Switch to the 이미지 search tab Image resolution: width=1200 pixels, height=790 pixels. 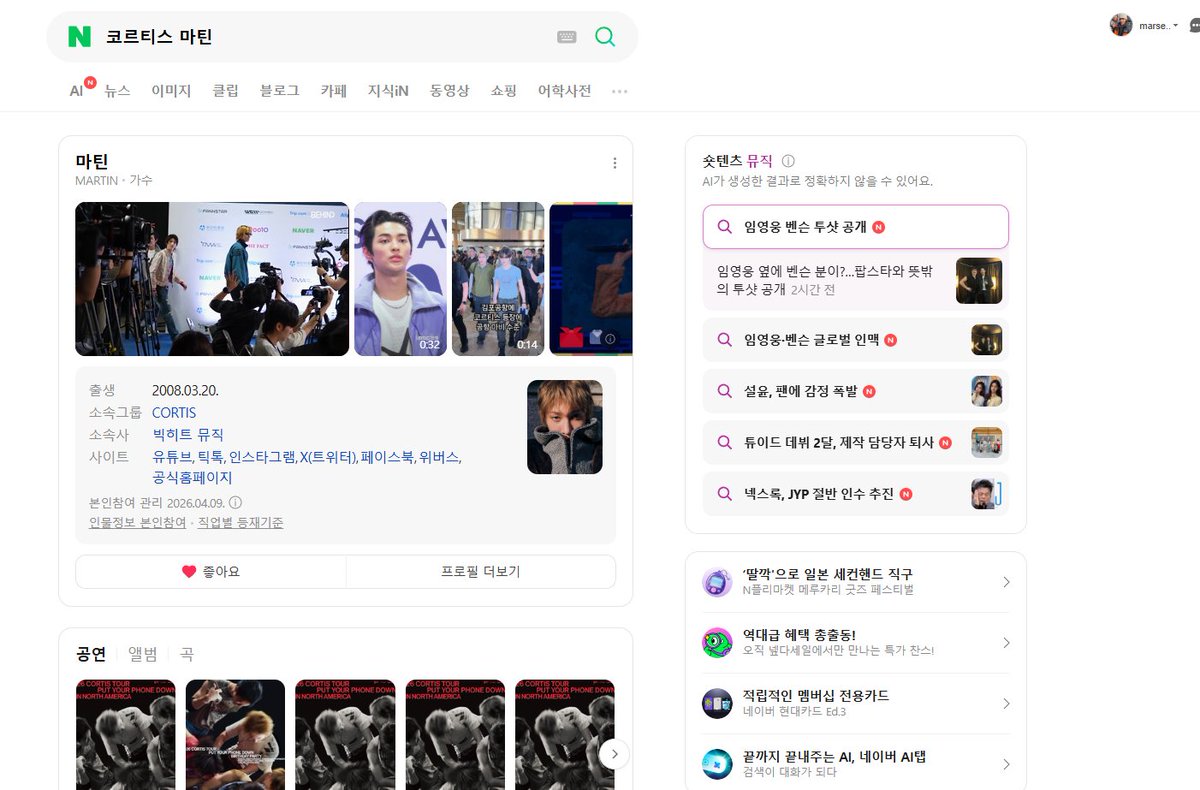(x=171, y=91)
